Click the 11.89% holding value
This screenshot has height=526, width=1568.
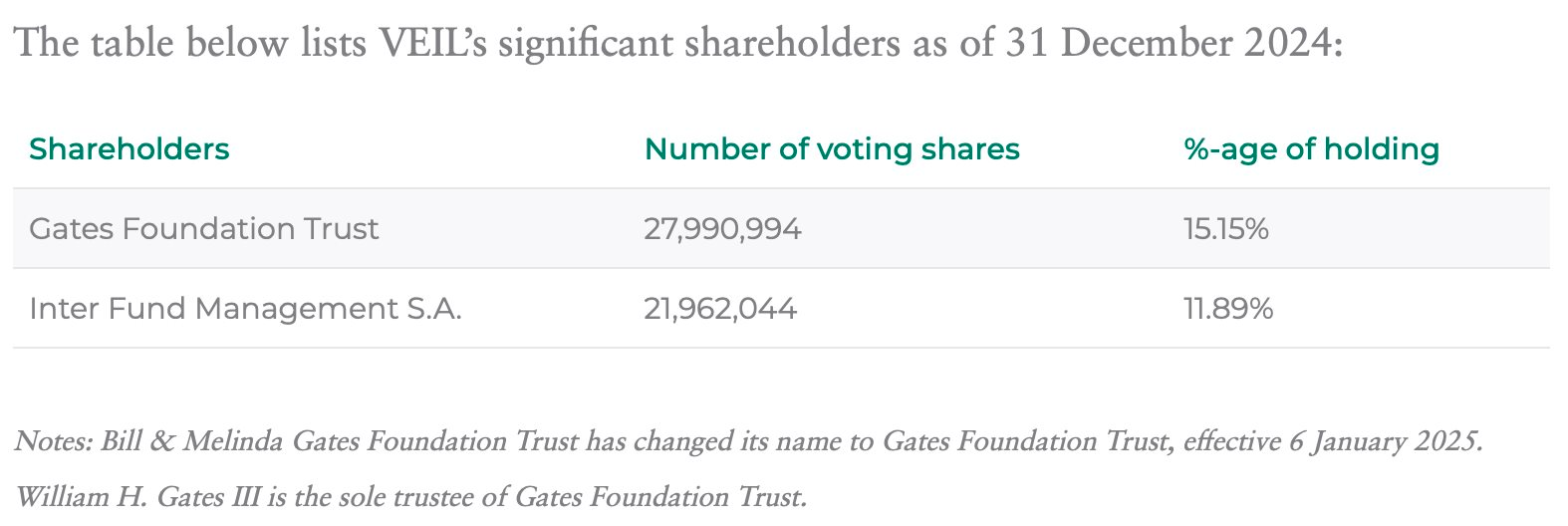(x=1227, y=309)
